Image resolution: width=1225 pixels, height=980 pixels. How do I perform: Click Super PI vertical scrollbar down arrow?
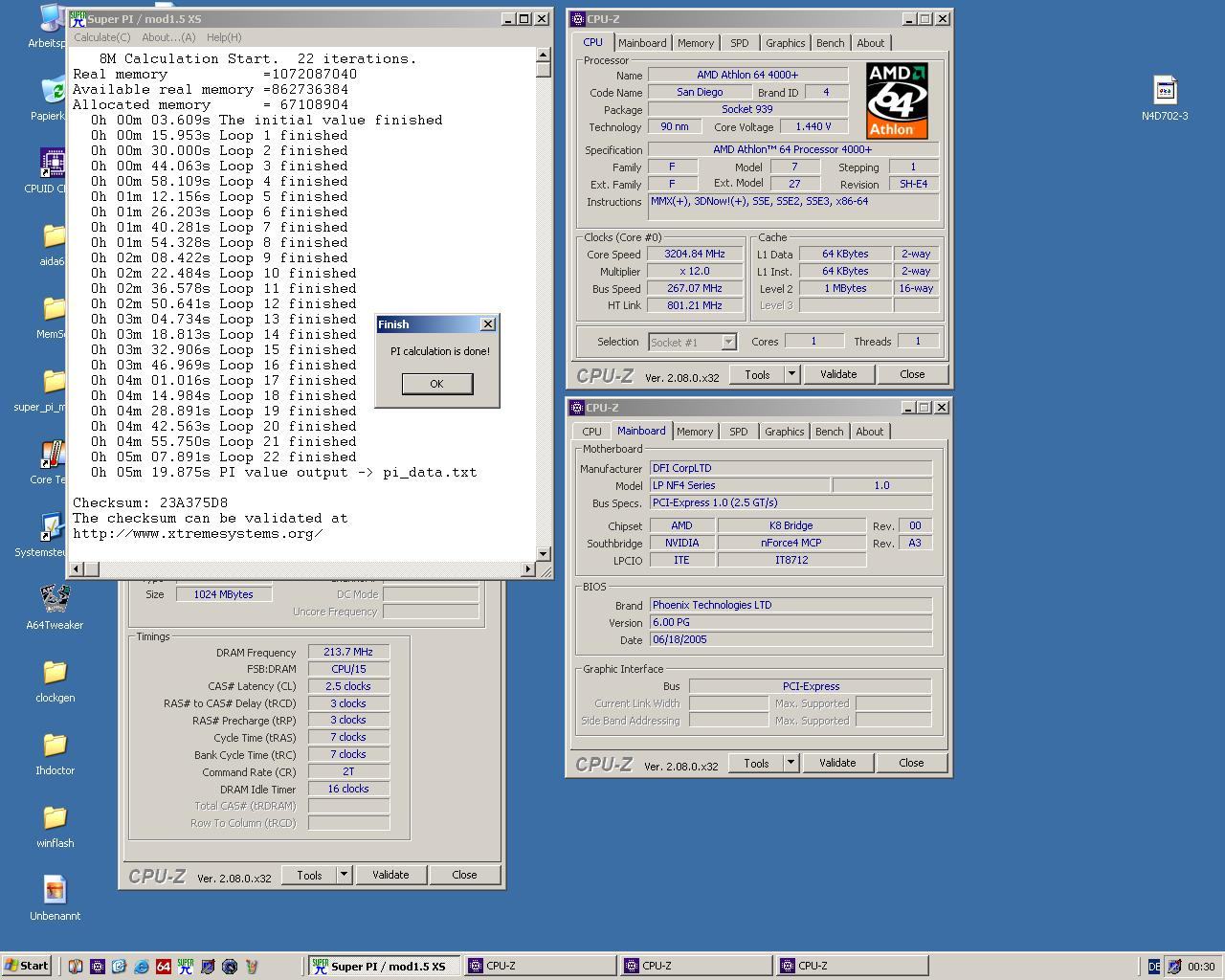pyautogui.click(x=544, y=553)
